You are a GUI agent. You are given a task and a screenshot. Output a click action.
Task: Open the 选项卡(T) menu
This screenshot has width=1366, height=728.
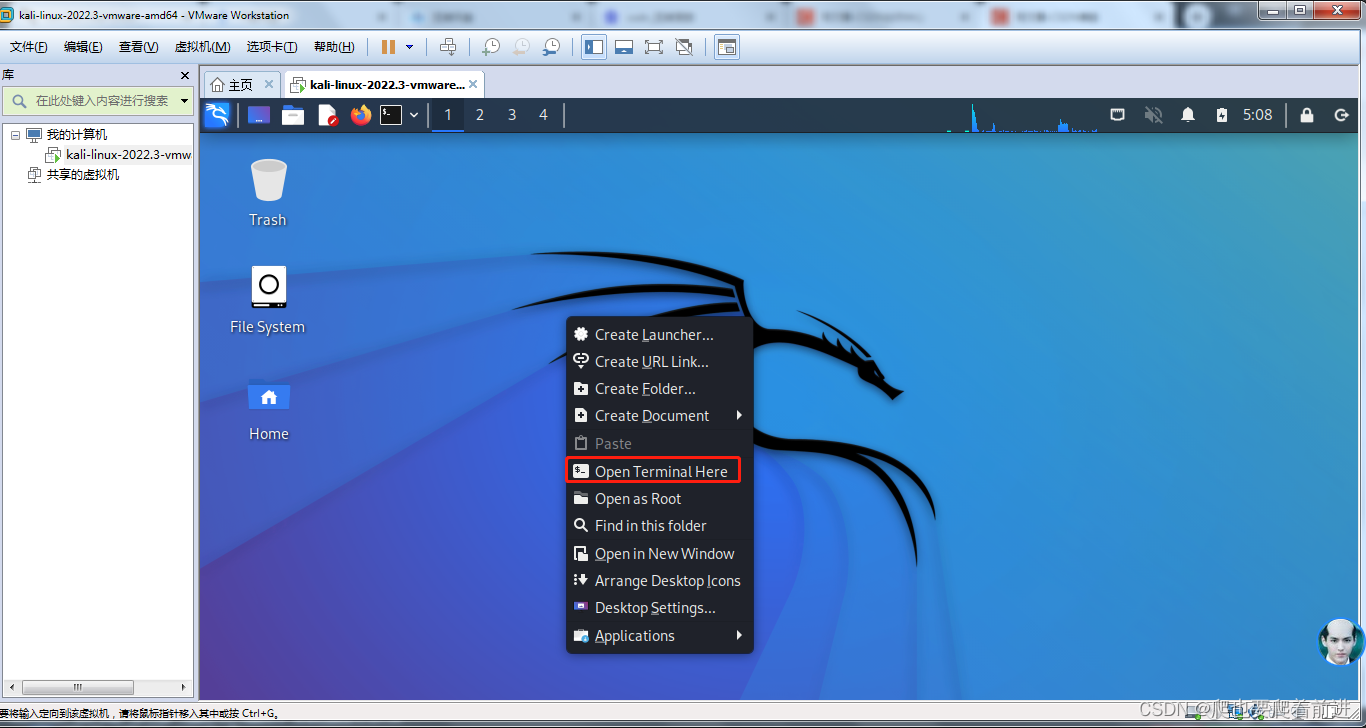coord(272,47)
